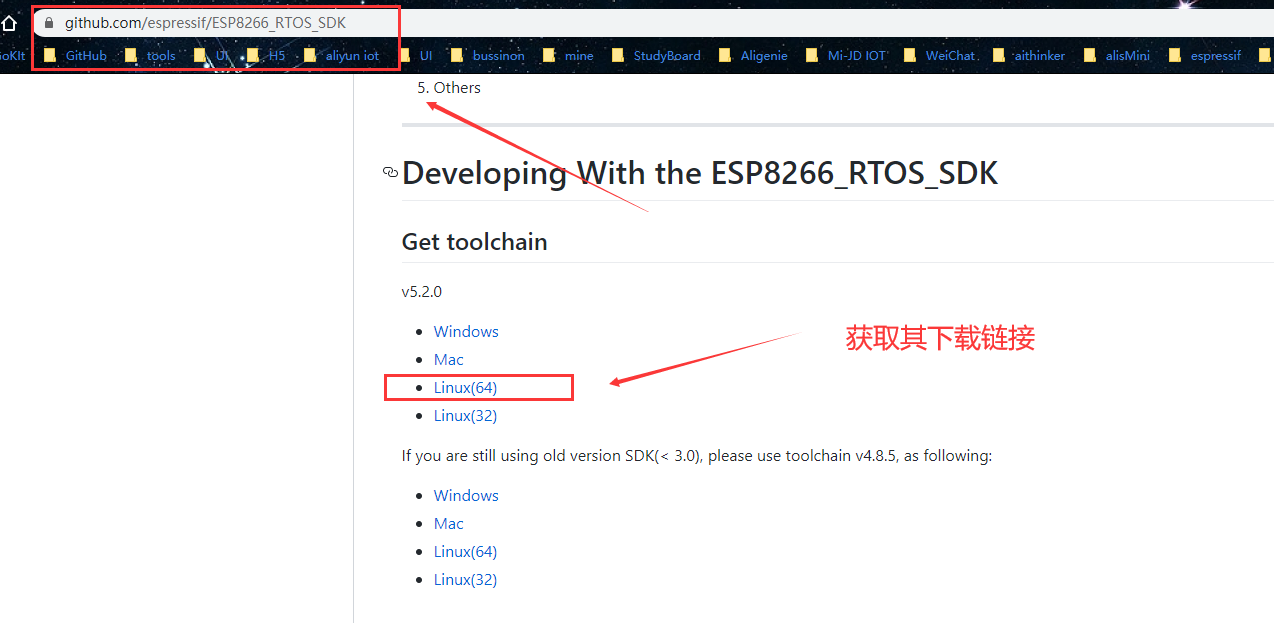This screenshot has height=623, width=1274.
Task: Open the Aligenie bookmark folder
Action: point(753,56)
